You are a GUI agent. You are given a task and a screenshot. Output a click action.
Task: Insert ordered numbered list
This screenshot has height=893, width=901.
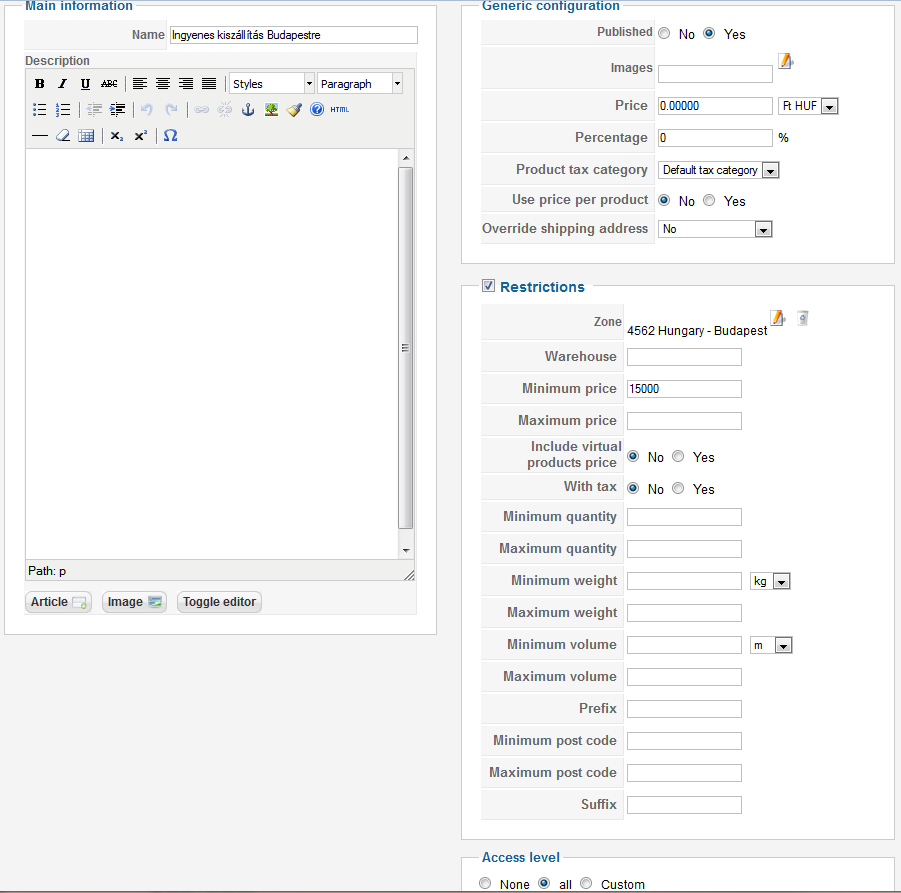coord(63,110)
